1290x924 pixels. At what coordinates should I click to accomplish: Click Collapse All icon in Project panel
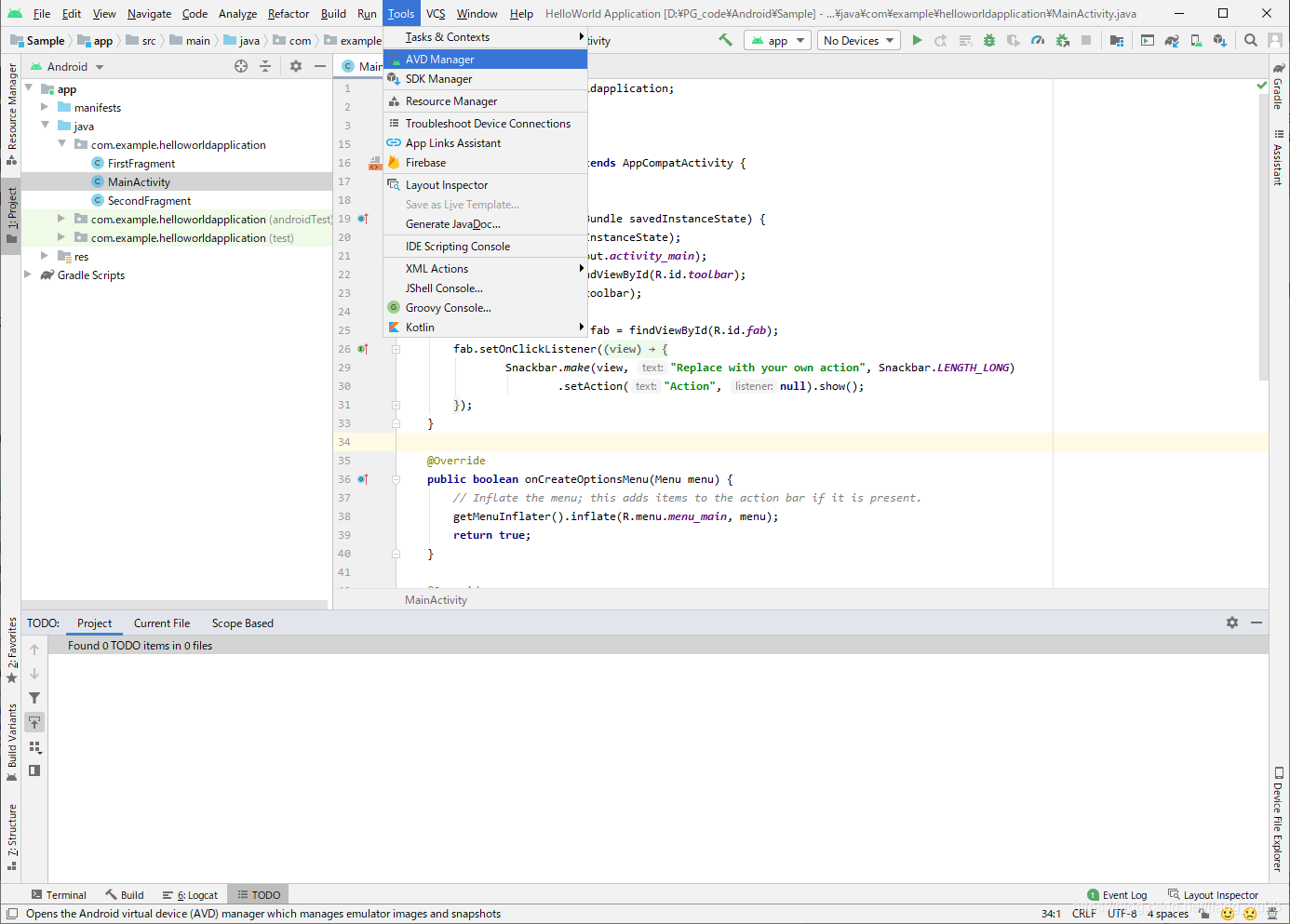(265, 66)
